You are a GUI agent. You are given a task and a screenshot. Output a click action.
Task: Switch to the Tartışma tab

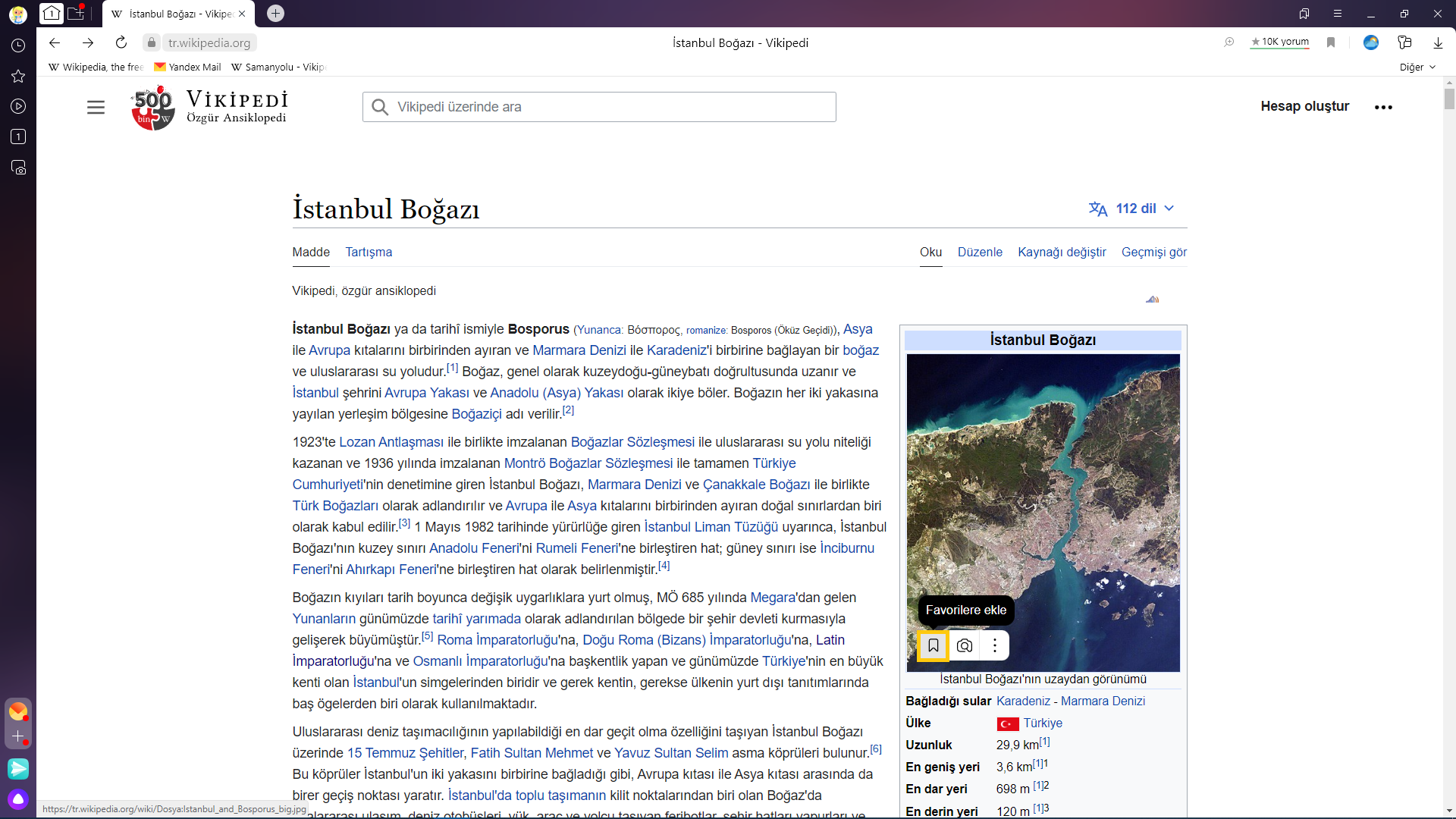[369, 252]
